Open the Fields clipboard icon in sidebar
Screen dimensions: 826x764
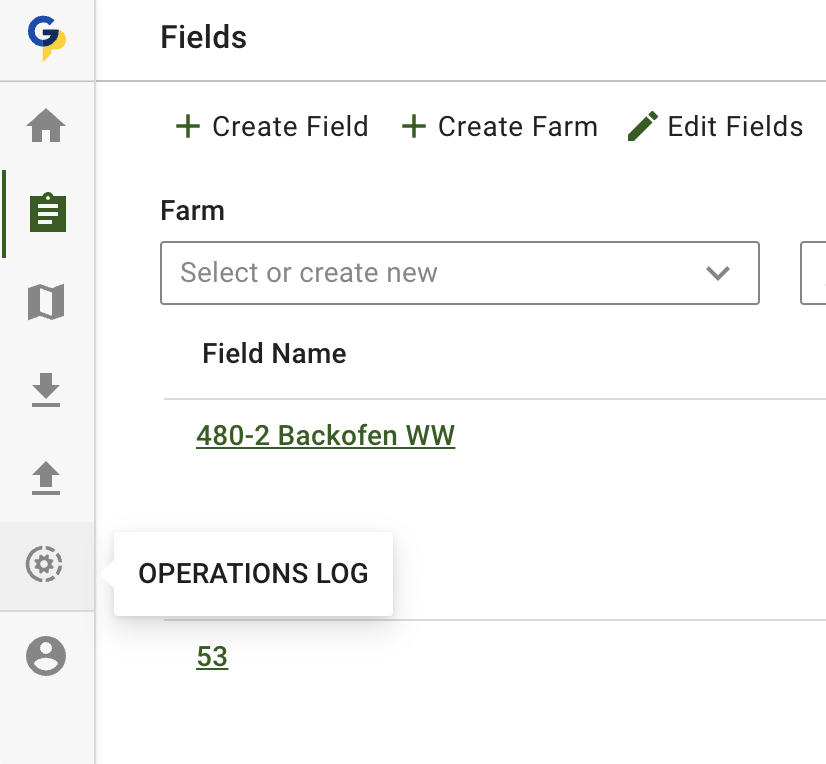point(47,213)
